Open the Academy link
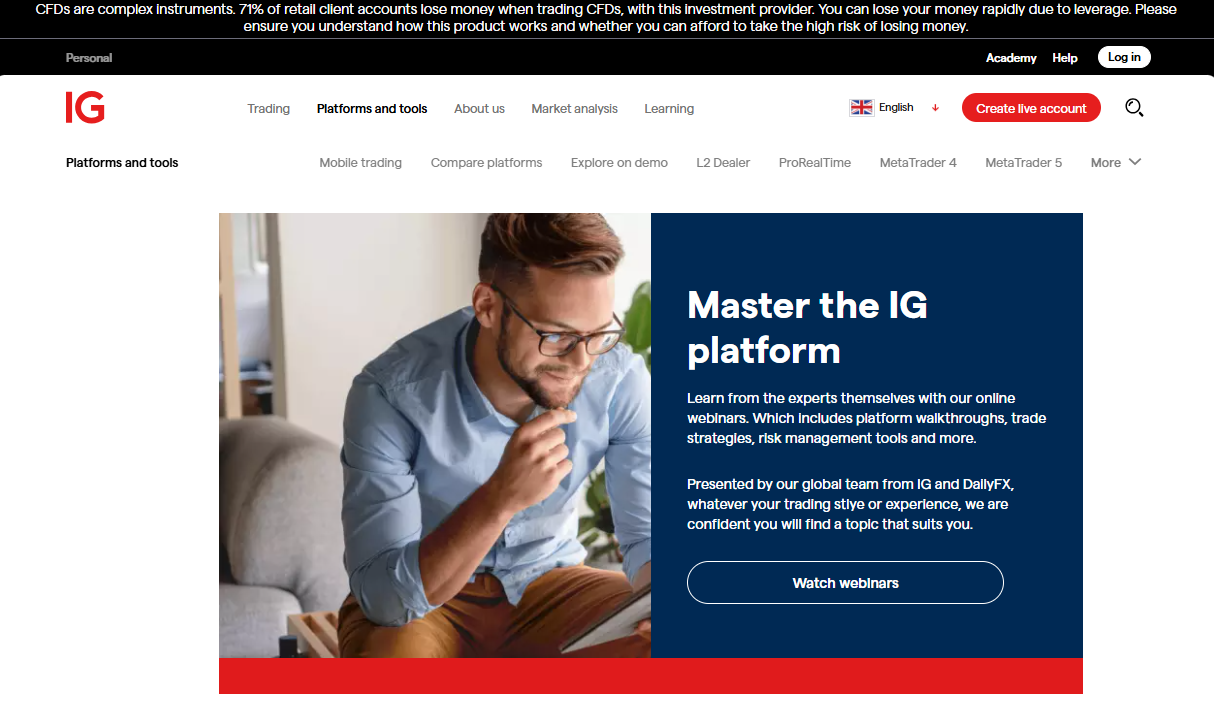This screenshot has width=1214, height=712. (1011, 58)
